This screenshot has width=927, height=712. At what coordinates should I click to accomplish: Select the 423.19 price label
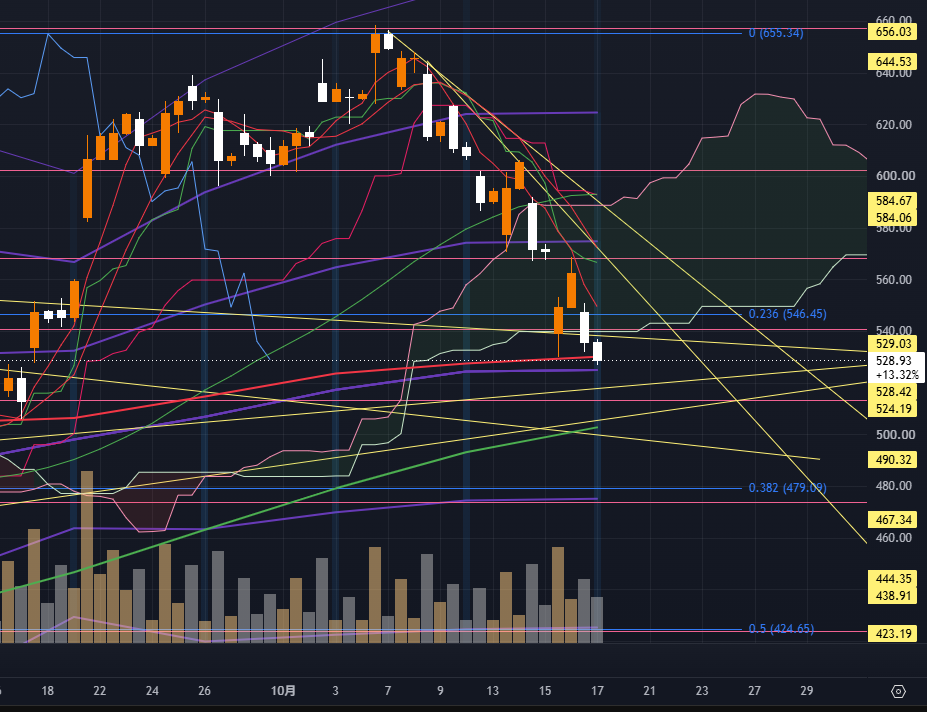click(893, 633)
